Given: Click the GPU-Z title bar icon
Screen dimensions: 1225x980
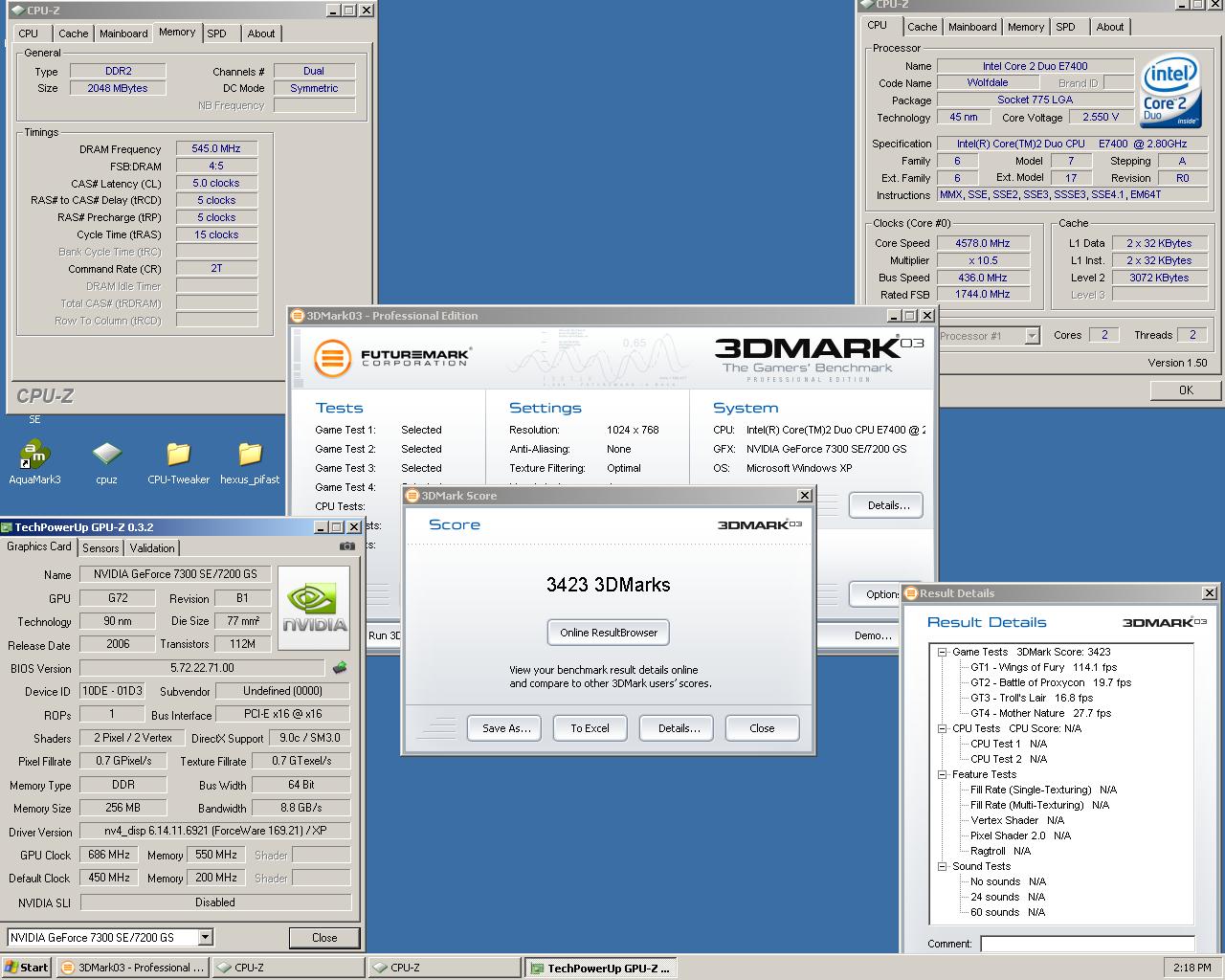Looking at the screenshot, I should pos(8,527).
